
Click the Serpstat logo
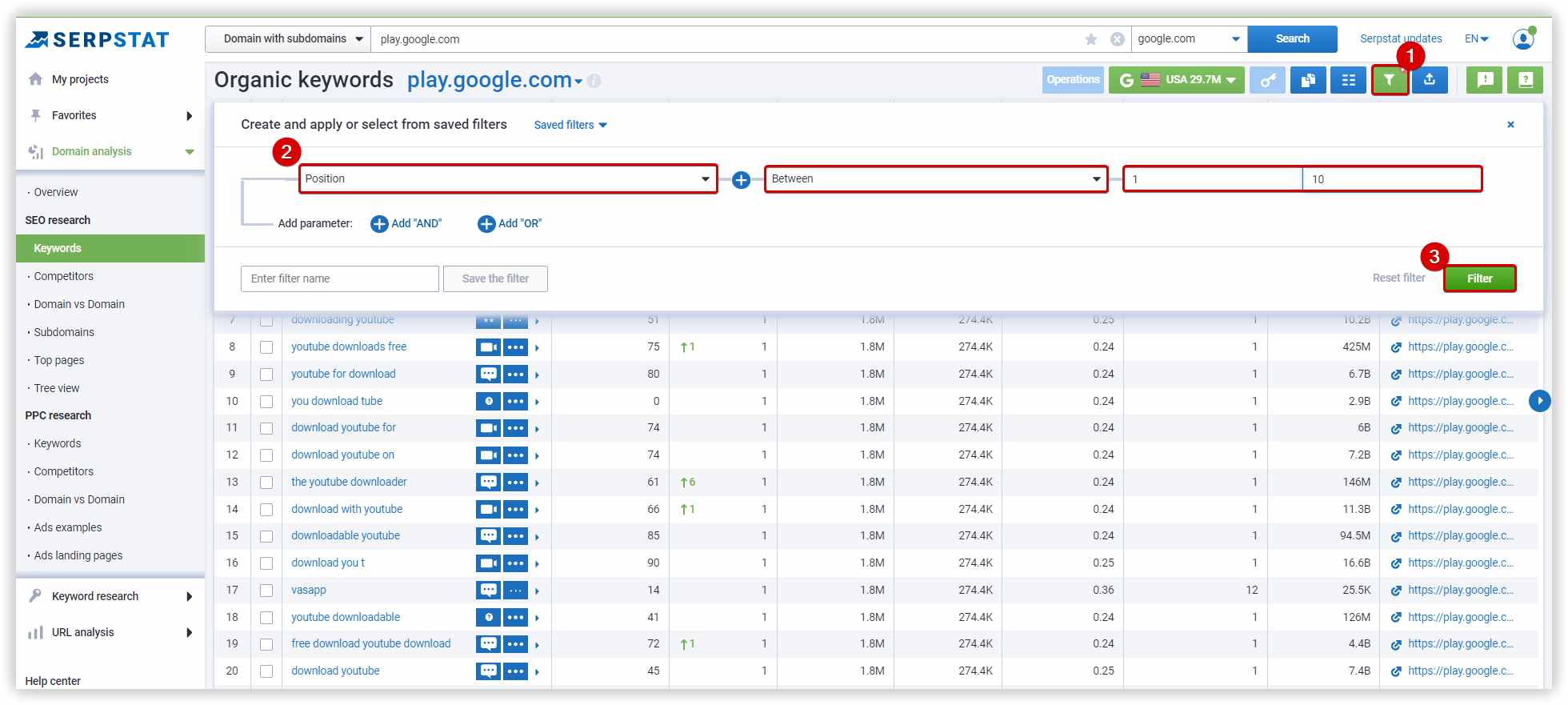[x=97, y=39]
